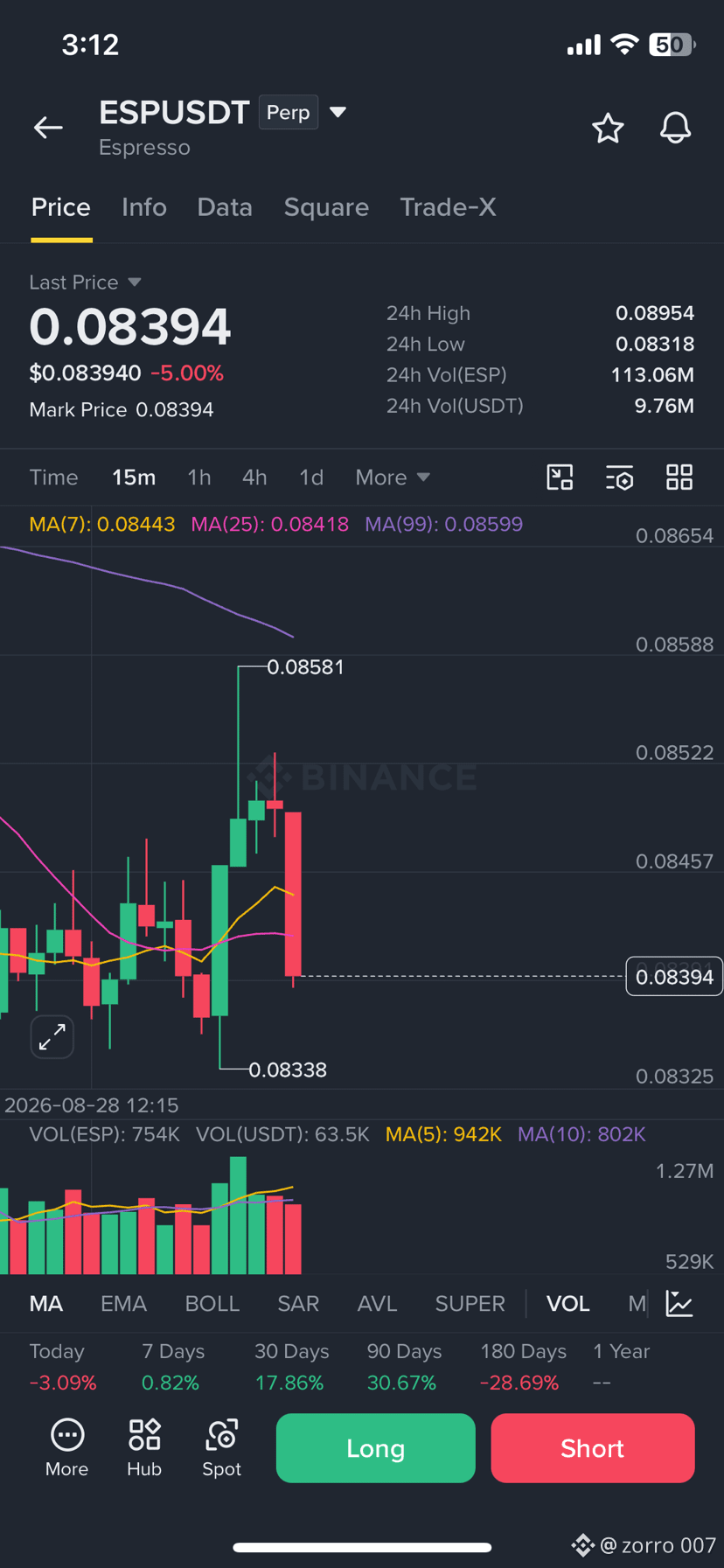The image size is (724, 1568).
Task: Tap the MA(25) indicator value
Action: (269, 525)
